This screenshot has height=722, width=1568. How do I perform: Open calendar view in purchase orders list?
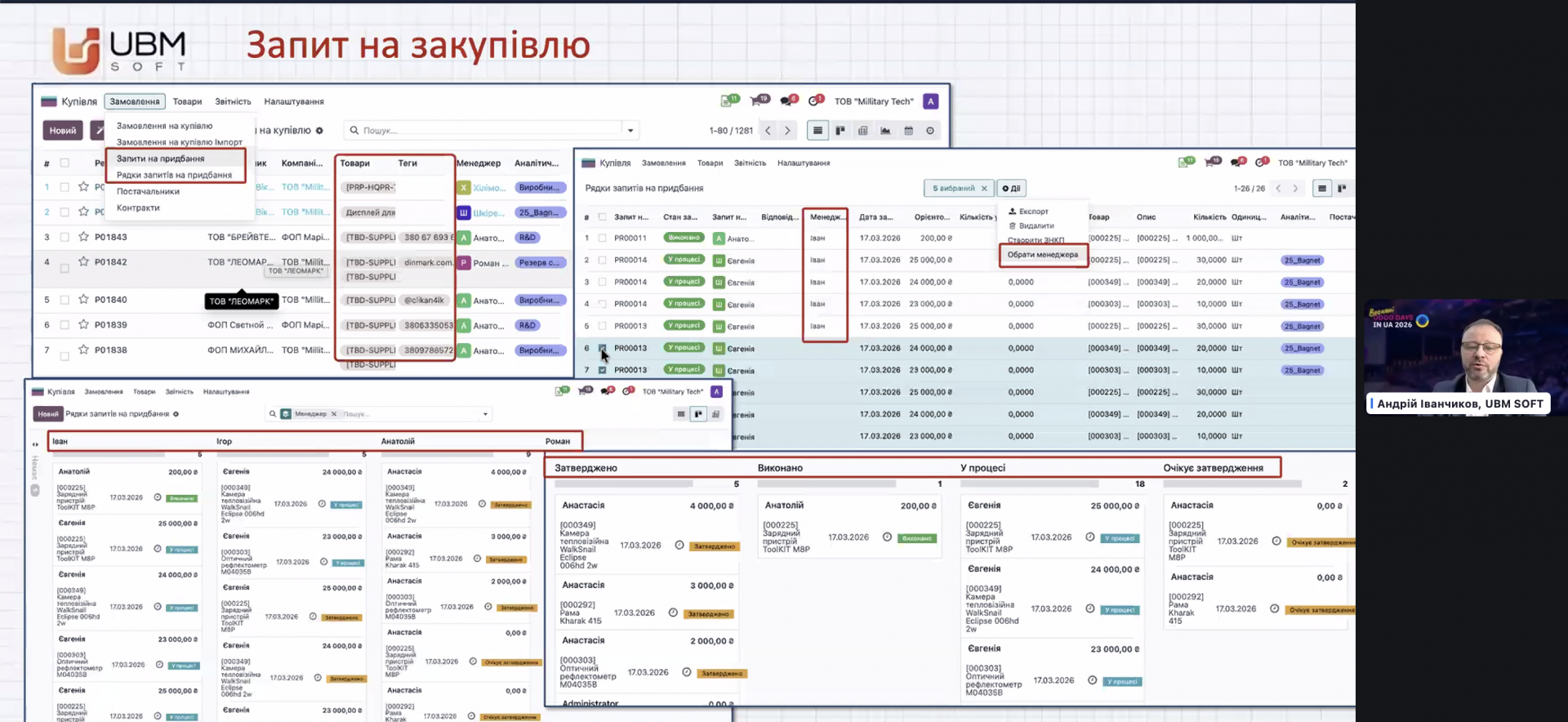point(908,131)
